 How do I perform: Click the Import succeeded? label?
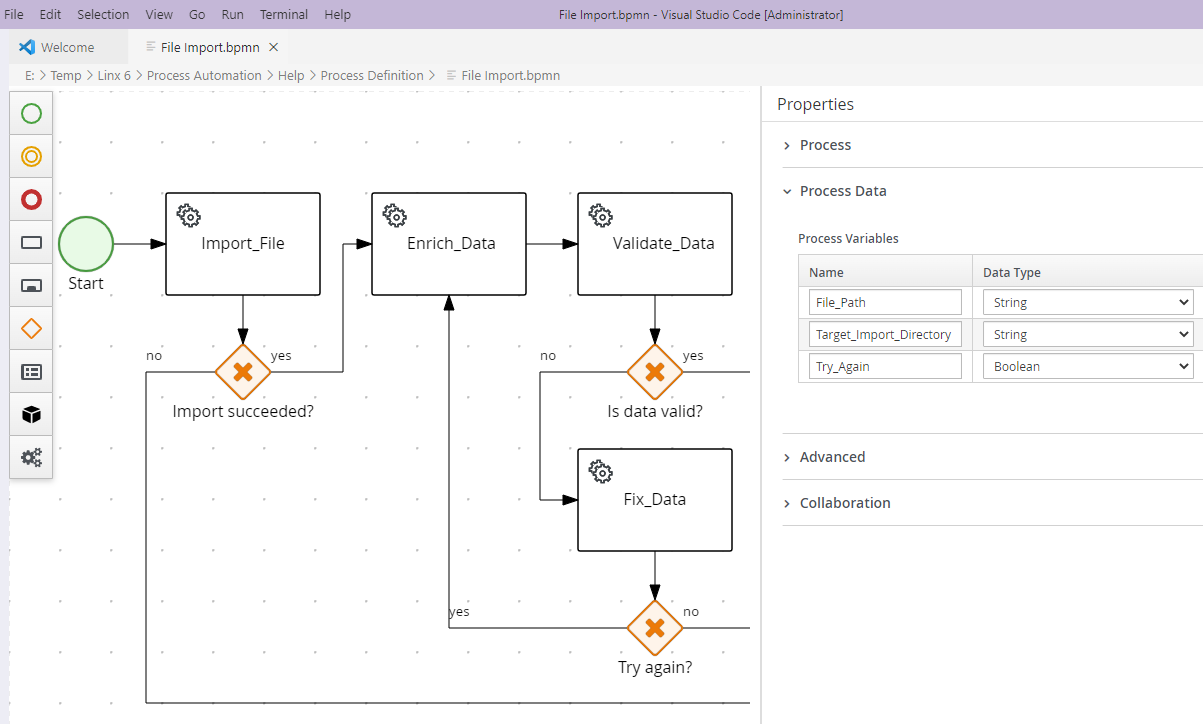point(243,411)
